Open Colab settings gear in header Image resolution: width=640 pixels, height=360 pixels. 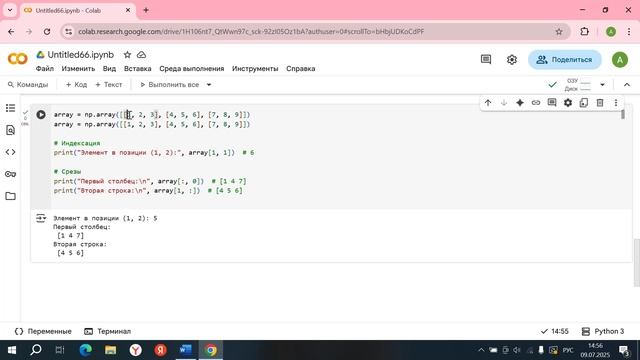511,60
